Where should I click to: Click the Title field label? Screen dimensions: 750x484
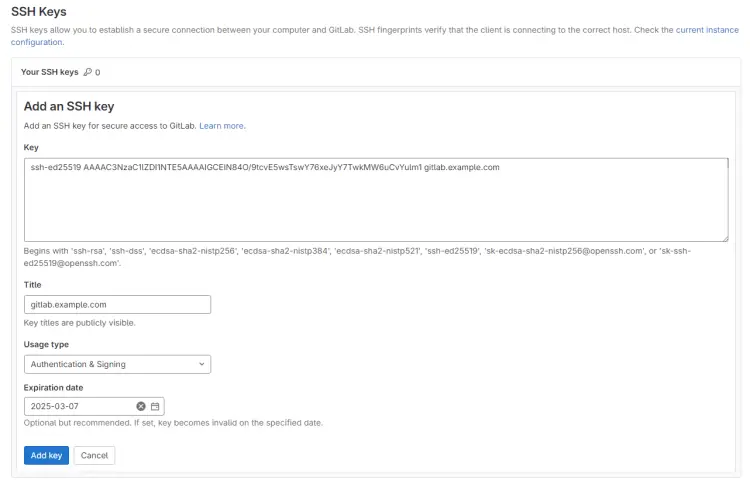tap(33, 285)
